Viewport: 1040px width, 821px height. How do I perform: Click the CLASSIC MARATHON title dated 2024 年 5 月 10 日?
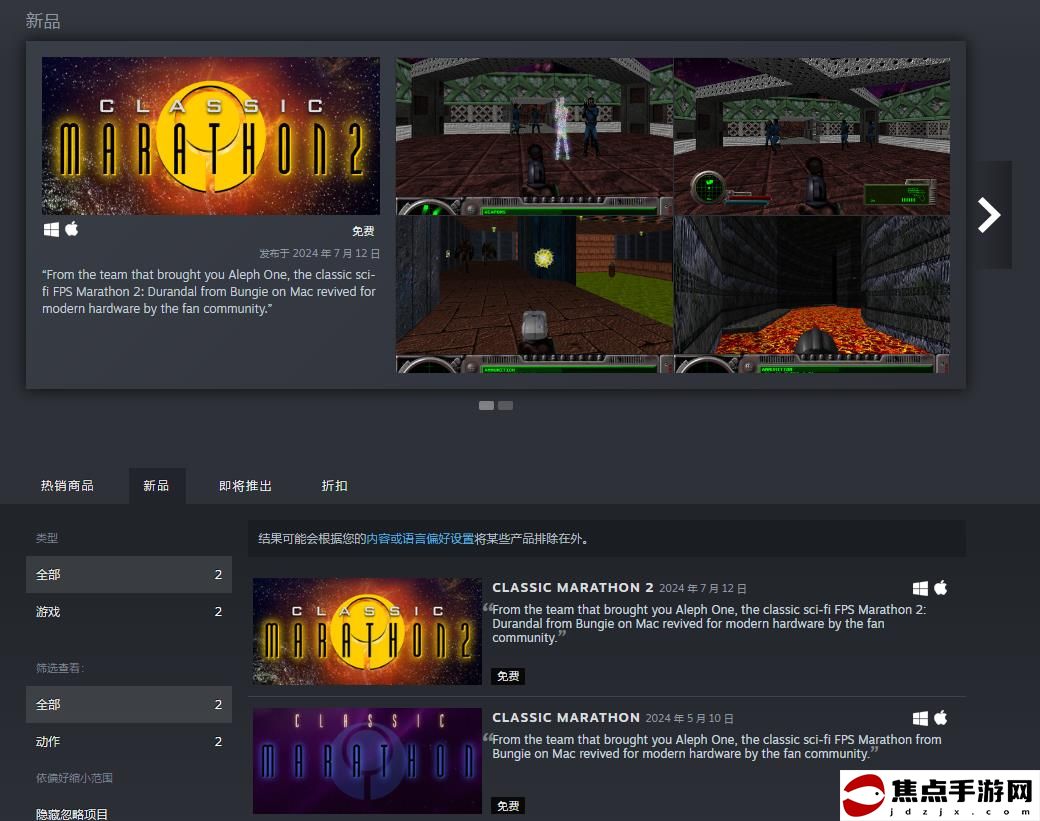566,718
